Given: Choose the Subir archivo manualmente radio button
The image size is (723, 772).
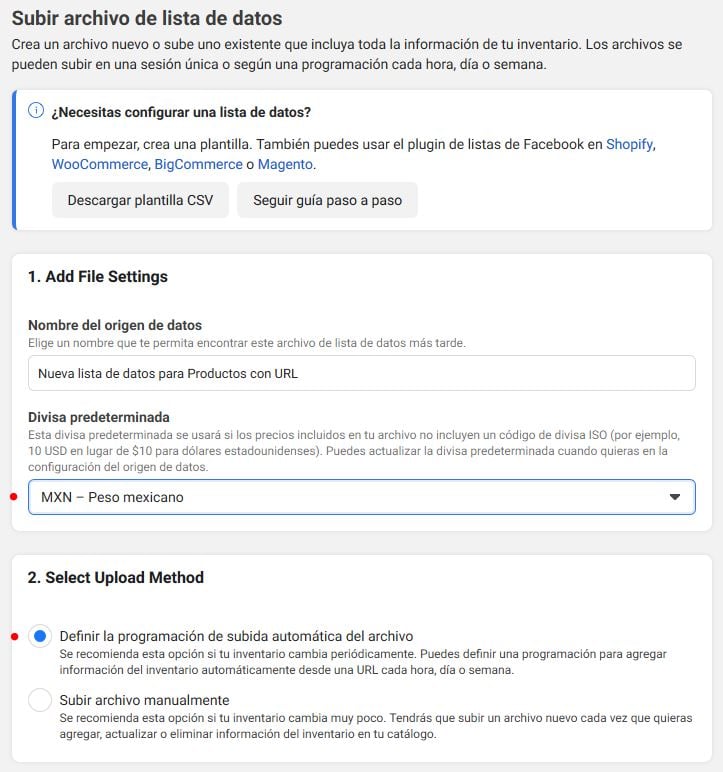Looking at the screenshot, I should click(x=40, y=700).
